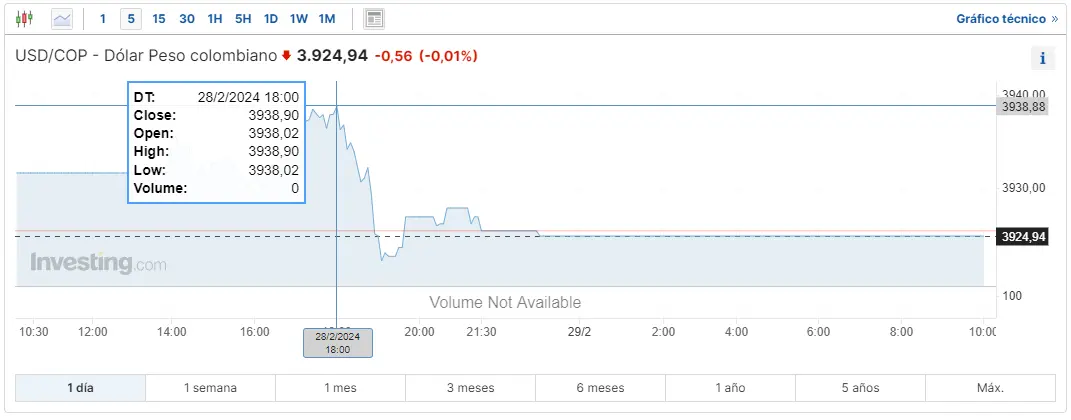Image resolution: width=1071 pixels, height=420 pixels.
Task: Set the 1D daily interval
Action: (270, 18)
